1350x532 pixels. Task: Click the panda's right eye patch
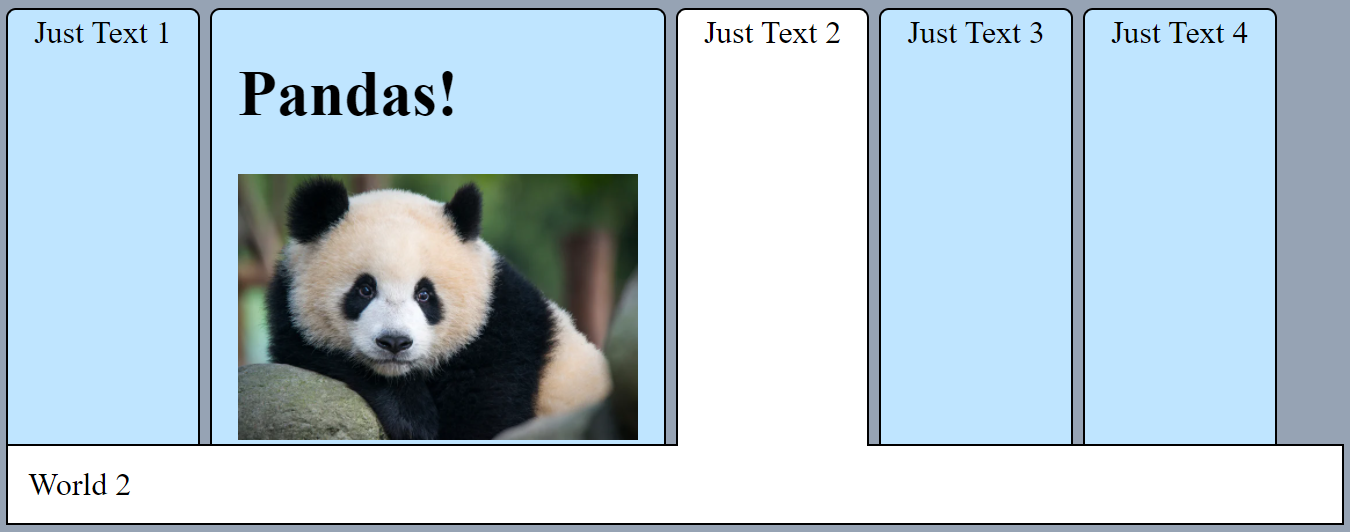427,300
